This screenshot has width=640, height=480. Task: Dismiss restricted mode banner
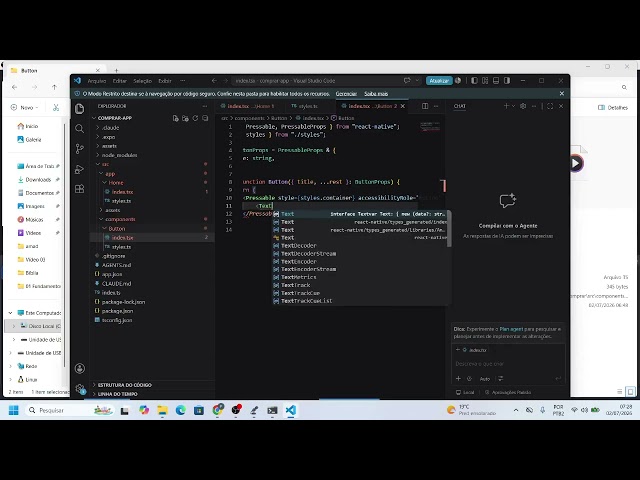pyautogui.click(x=562, y=94)
